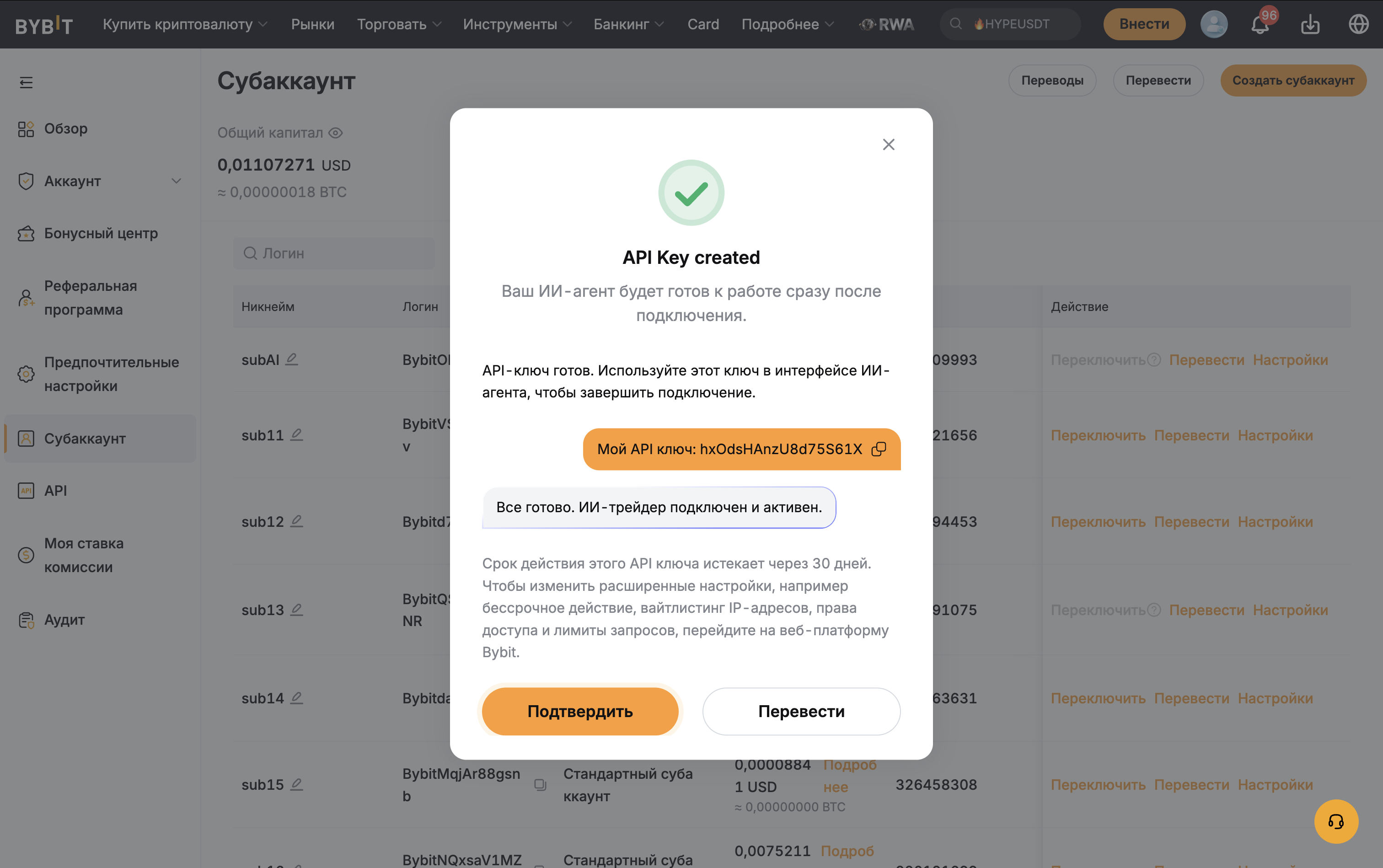The width and height of the screenshot is (1383, 868).
Task: Click the Субаккаунт sidebar icon
Action: (x=26, y=439)
